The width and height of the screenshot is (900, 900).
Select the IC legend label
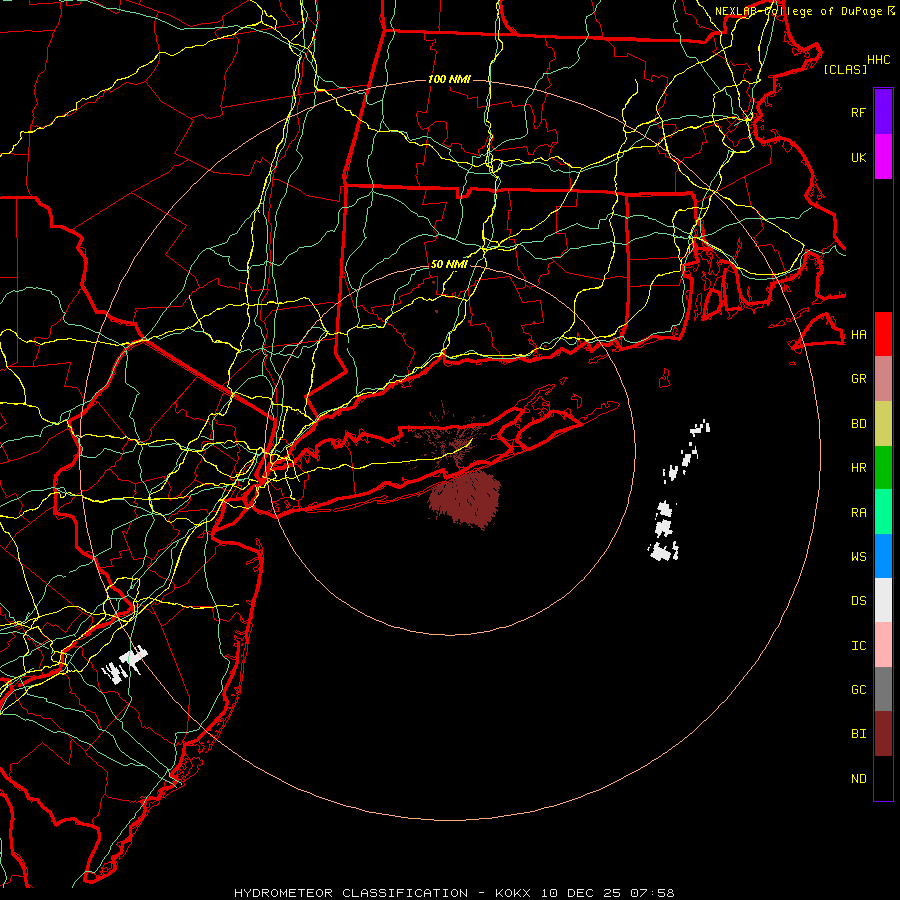(858, 646)
